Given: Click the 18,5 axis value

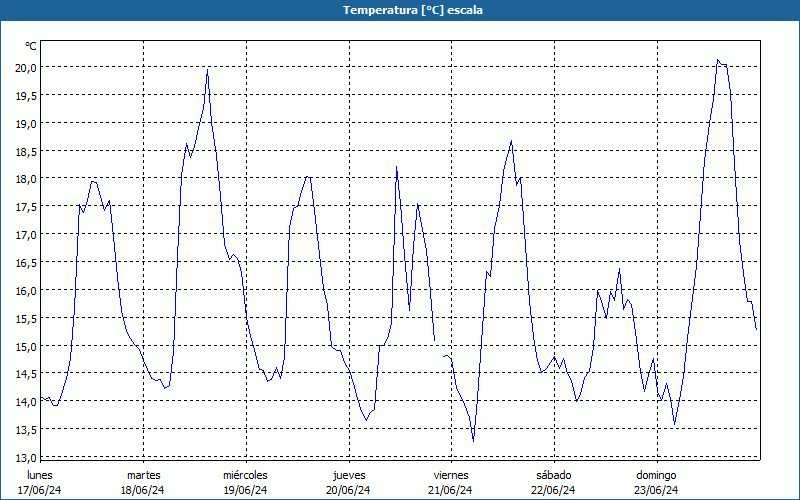Looking at the screenshot, I should pyautogui.click(x=26, y=152).
